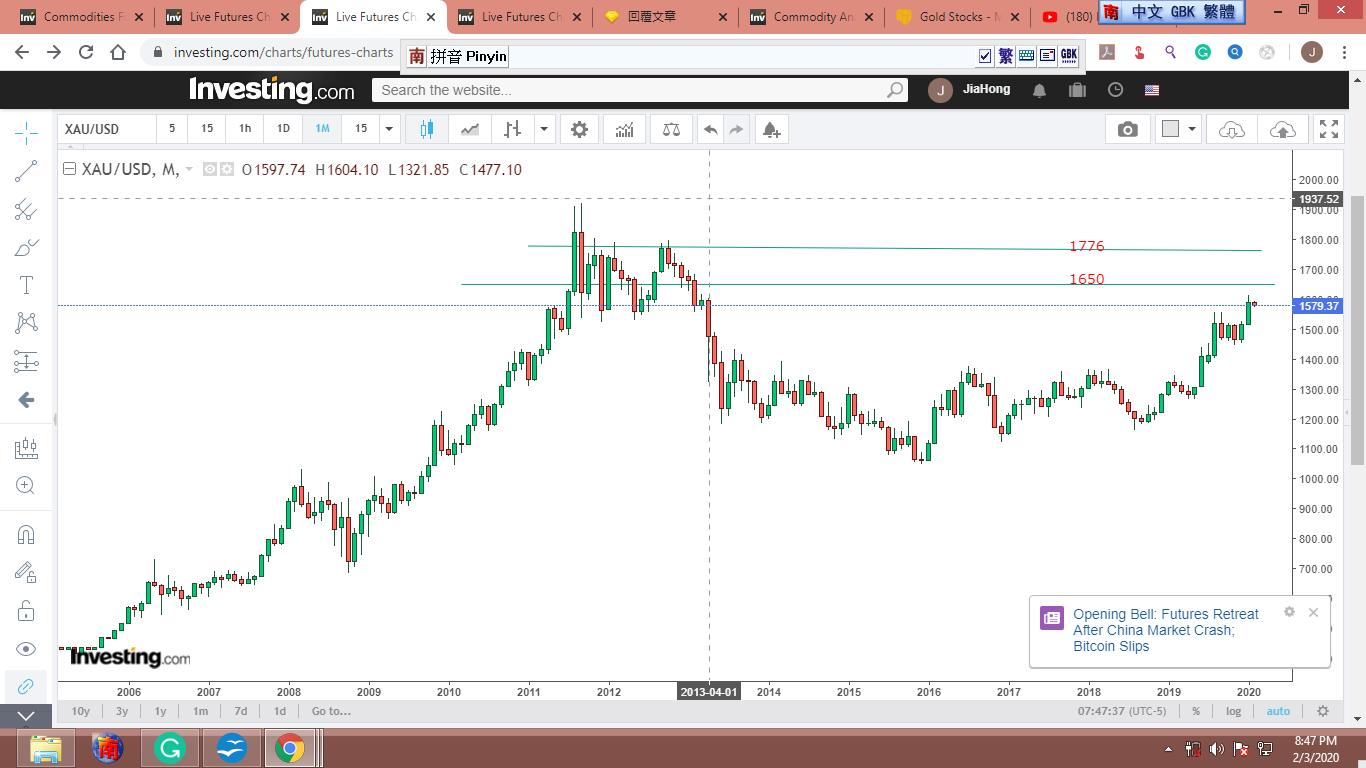Enter fullscreen chart mode
Viewport: 1366px width, 768px height.
click(x=1329, y=129)
